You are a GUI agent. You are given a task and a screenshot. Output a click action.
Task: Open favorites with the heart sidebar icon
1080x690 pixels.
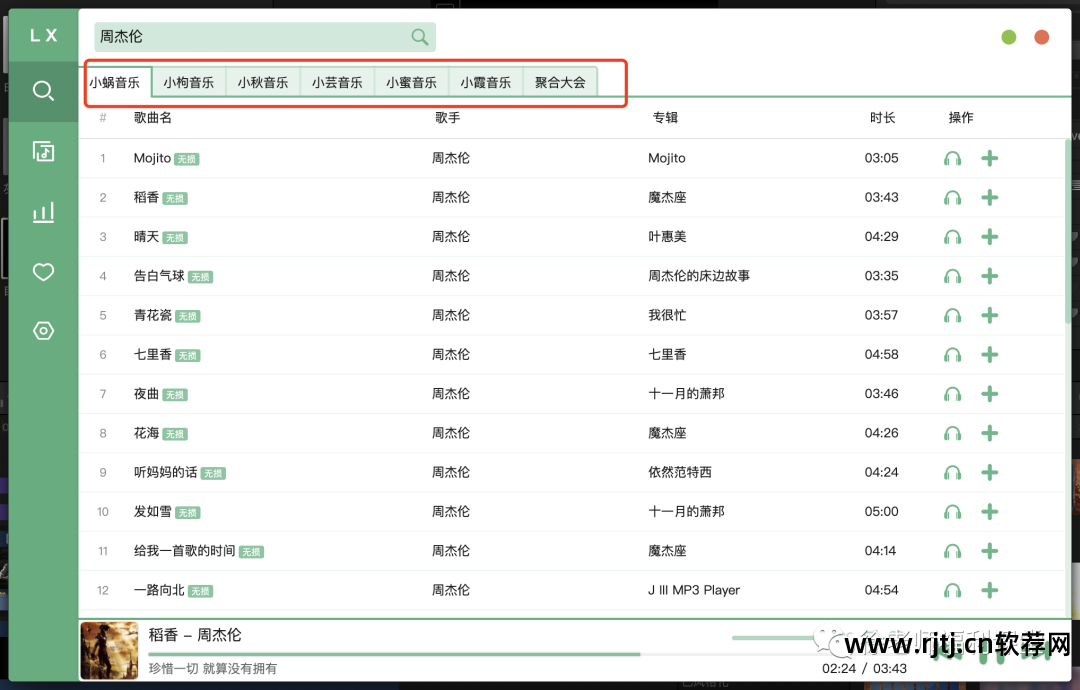[x=43, y=271]
